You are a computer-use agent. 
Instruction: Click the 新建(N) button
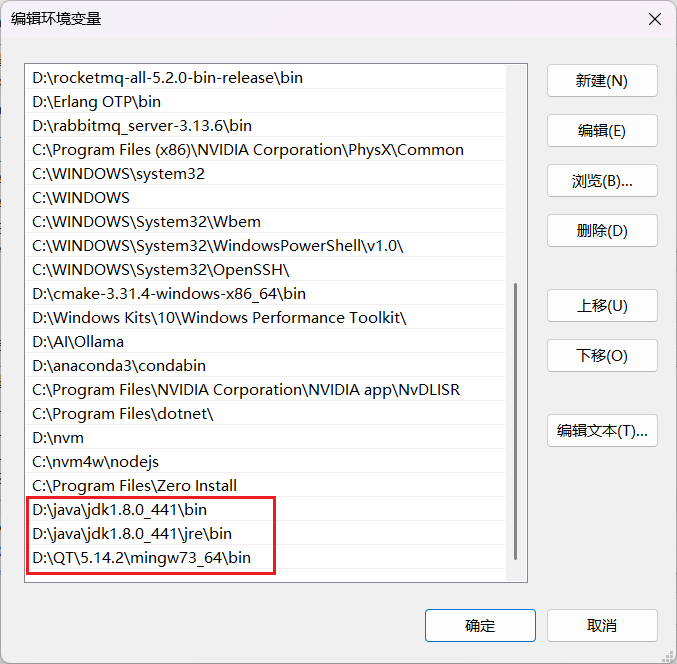pyautogui.click(x=602, y=81)
